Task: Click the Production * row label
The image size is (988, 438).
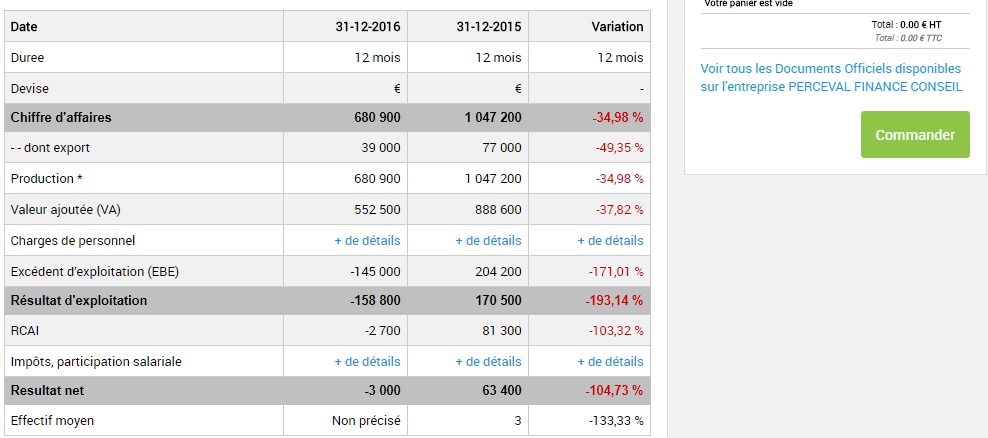Action: click(47, 179)
